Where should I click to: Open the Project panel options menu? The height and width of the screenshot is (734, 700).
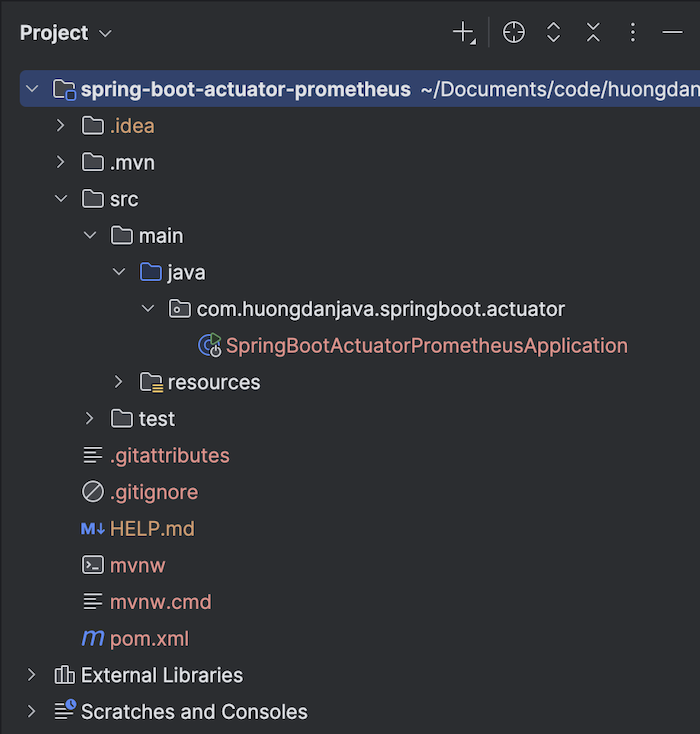click(632, 33)
